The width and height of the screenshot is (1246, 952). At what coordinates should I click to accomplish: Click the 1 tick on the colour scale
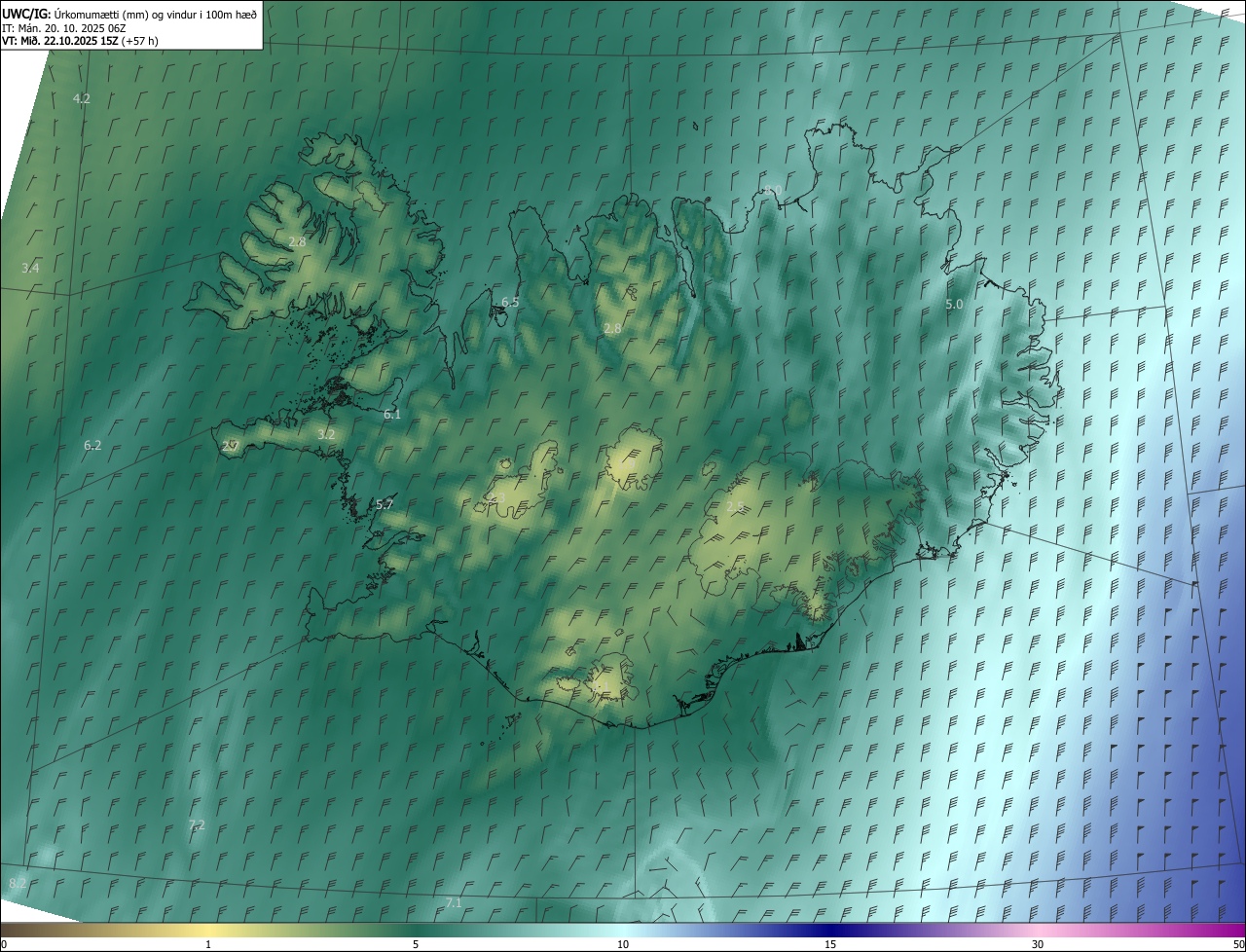click(208, 944)
